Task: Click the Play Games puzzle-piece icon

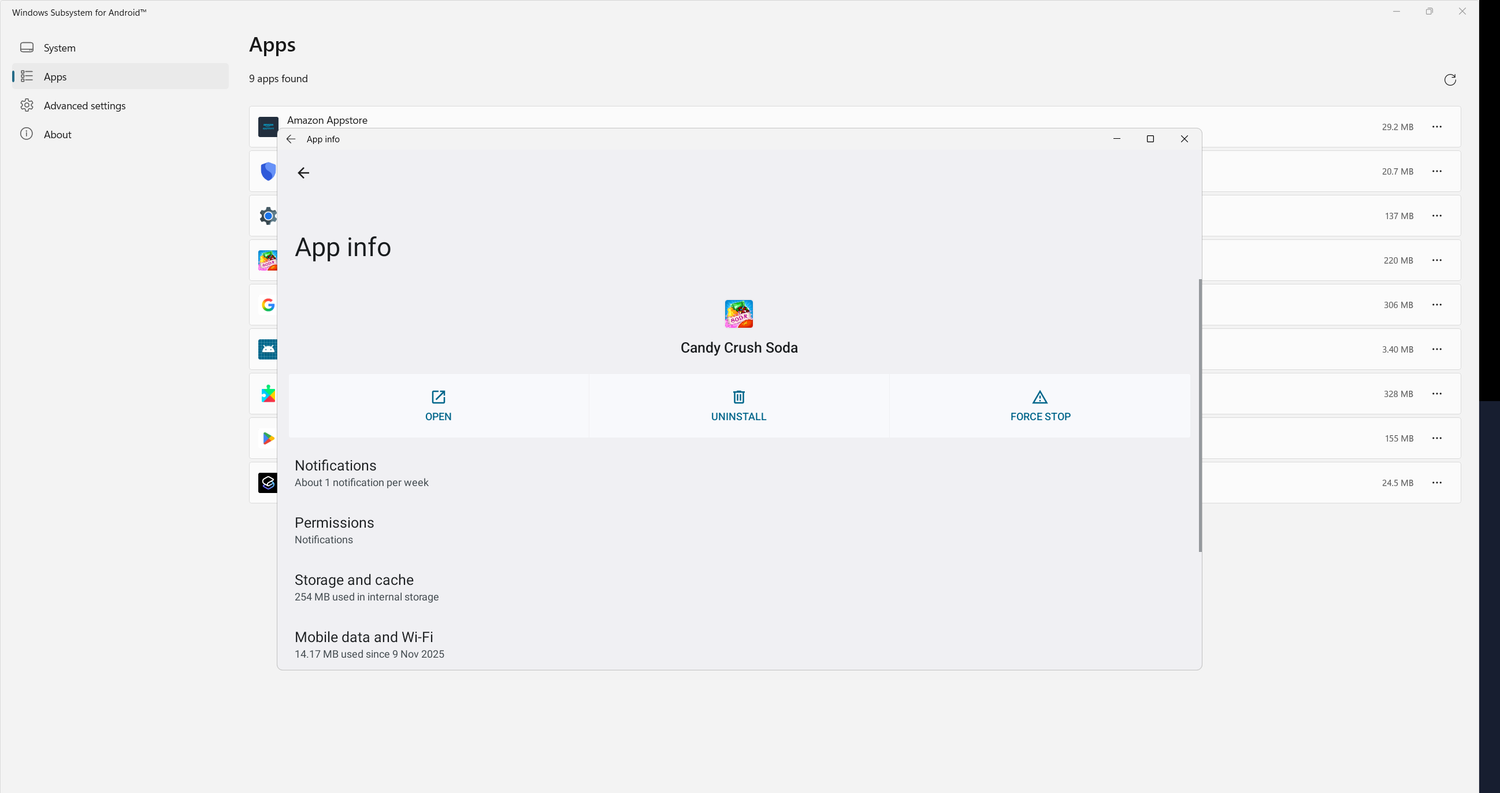Action: tap(267, 394)
